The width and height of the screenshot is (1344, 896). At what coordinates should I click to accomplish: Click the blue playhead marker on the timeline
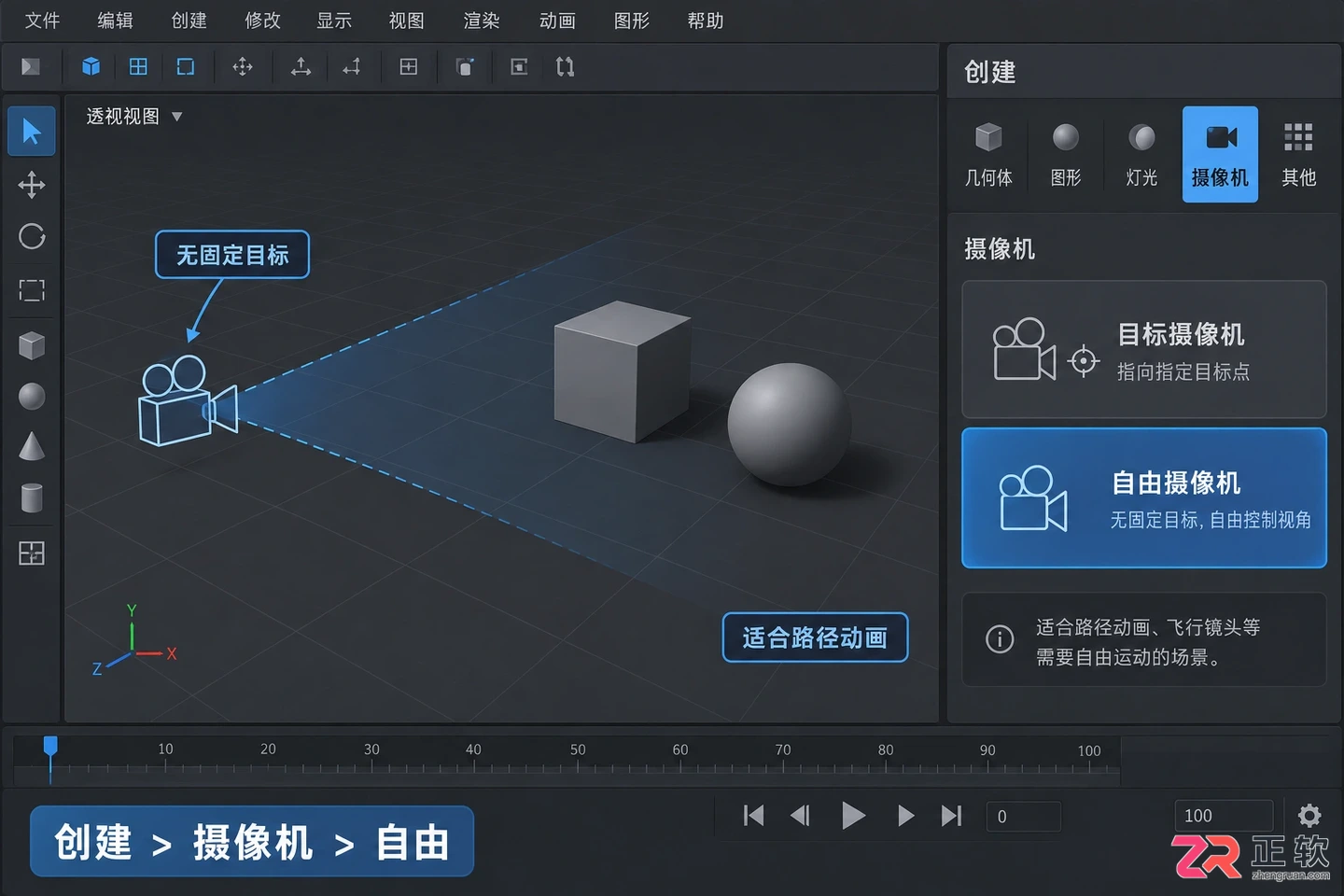[50, 747]
